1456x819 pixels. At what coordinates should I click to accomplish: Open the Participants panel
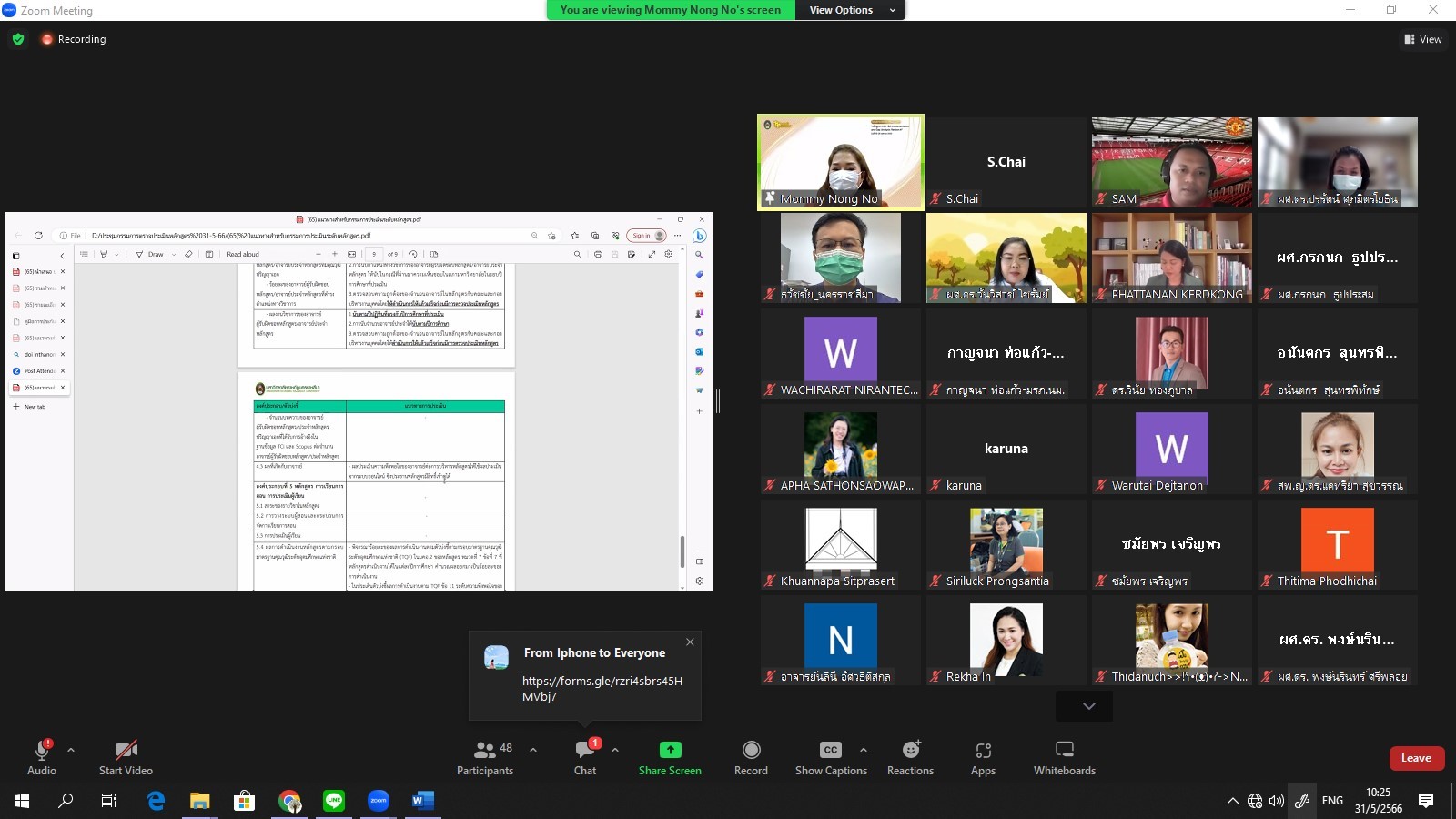485,757
